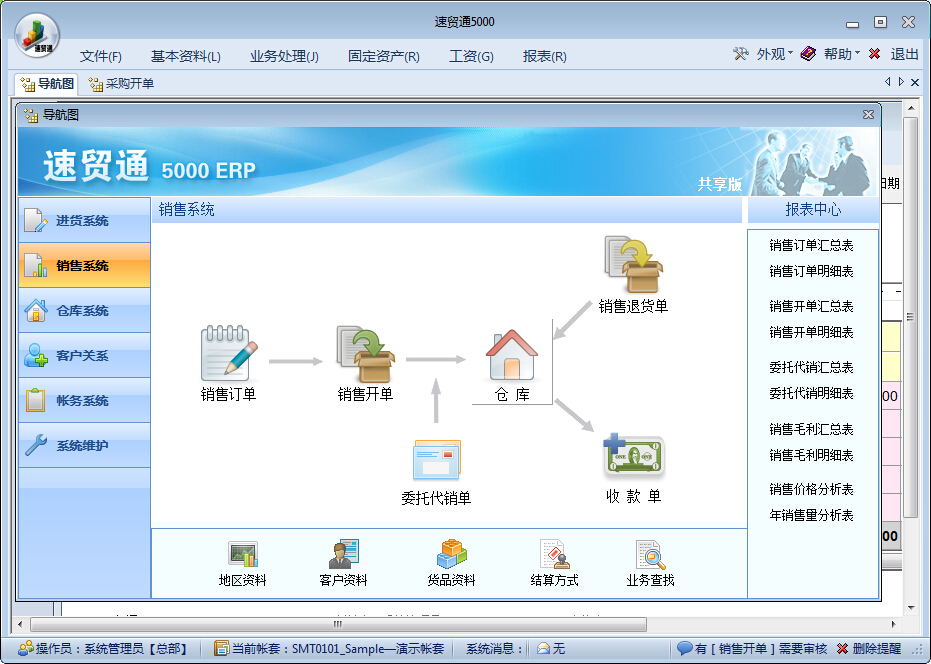
Task: Click the tab scroll left arrow
Action: (x=888, y=82)
